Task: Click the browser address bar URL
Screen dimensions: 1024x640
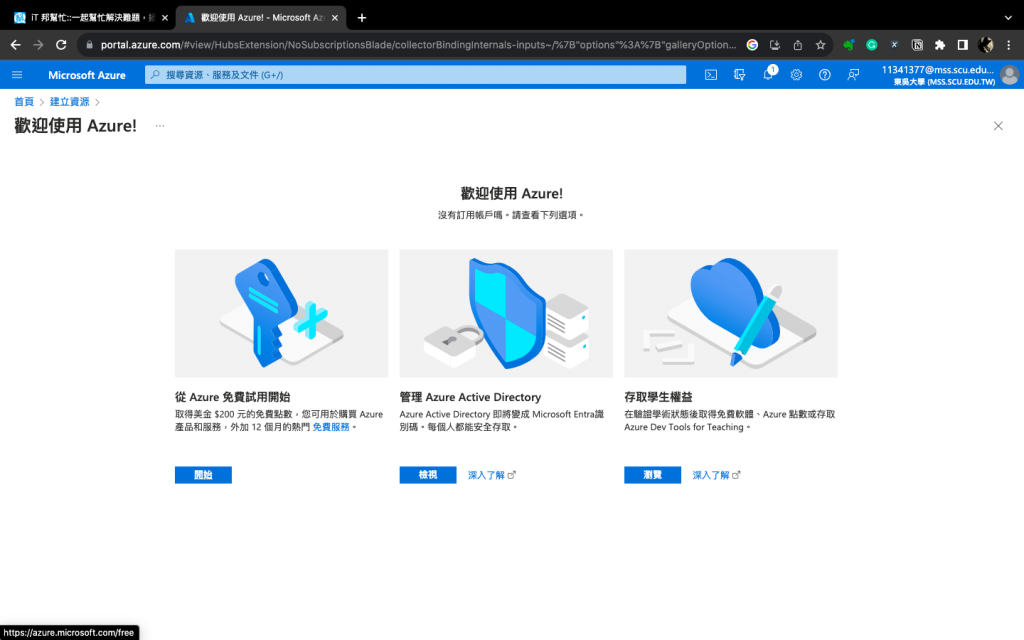Action: tap(418, 45)
